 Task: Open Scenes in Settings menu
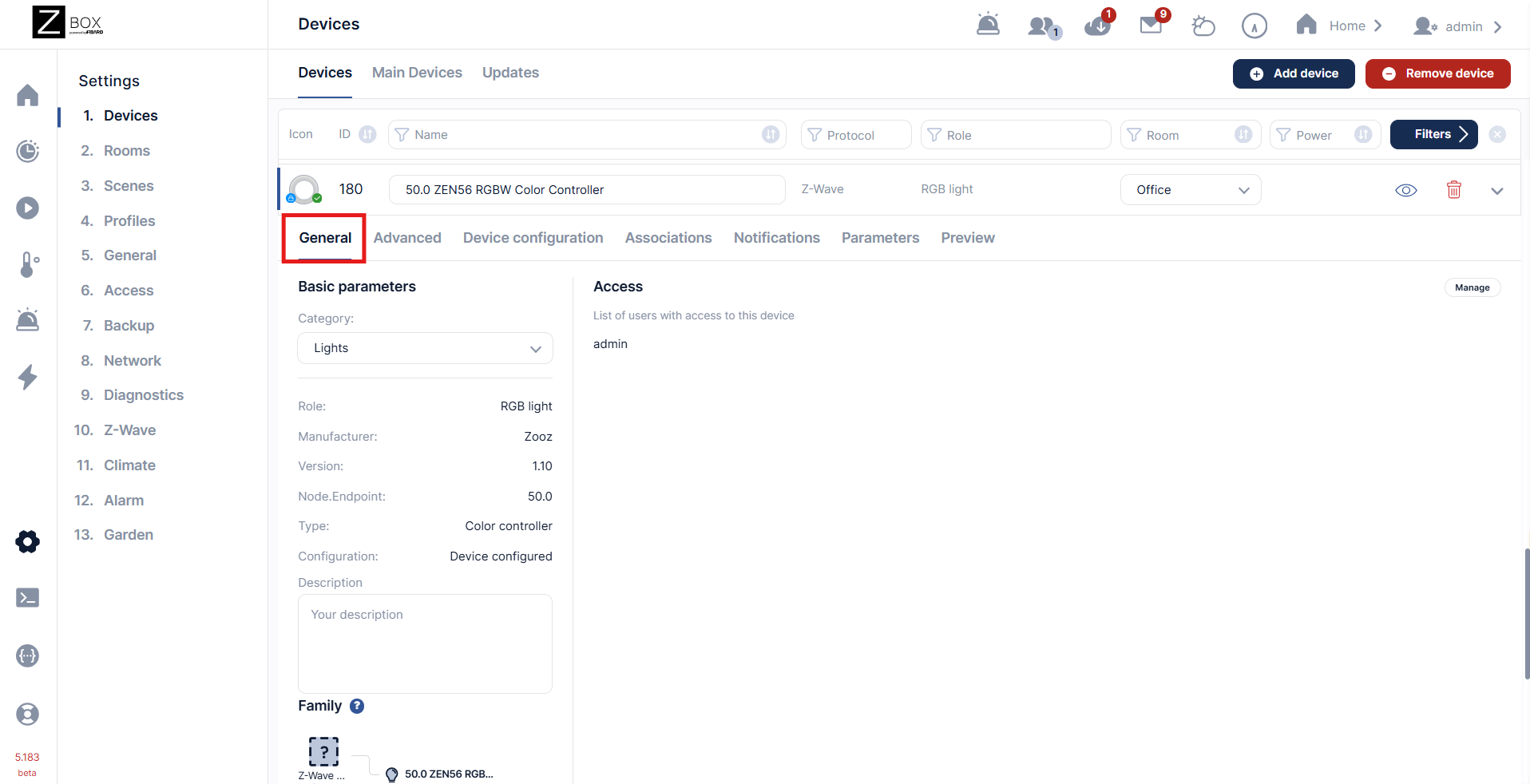(x=129, y=186)
